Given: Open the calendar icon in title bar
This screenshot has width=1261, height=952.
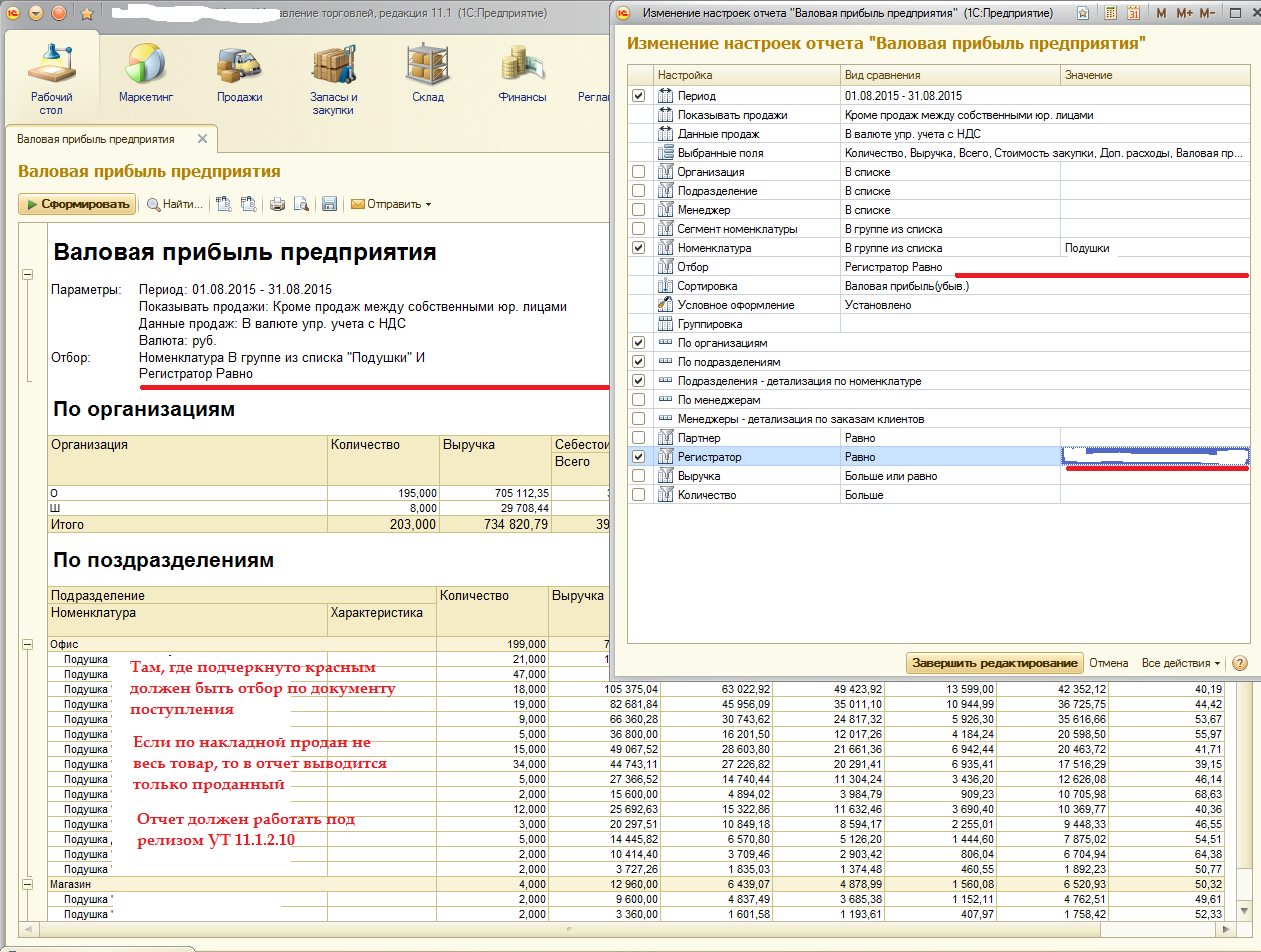Looking at the screenshot, I should tap(1133, 13).
